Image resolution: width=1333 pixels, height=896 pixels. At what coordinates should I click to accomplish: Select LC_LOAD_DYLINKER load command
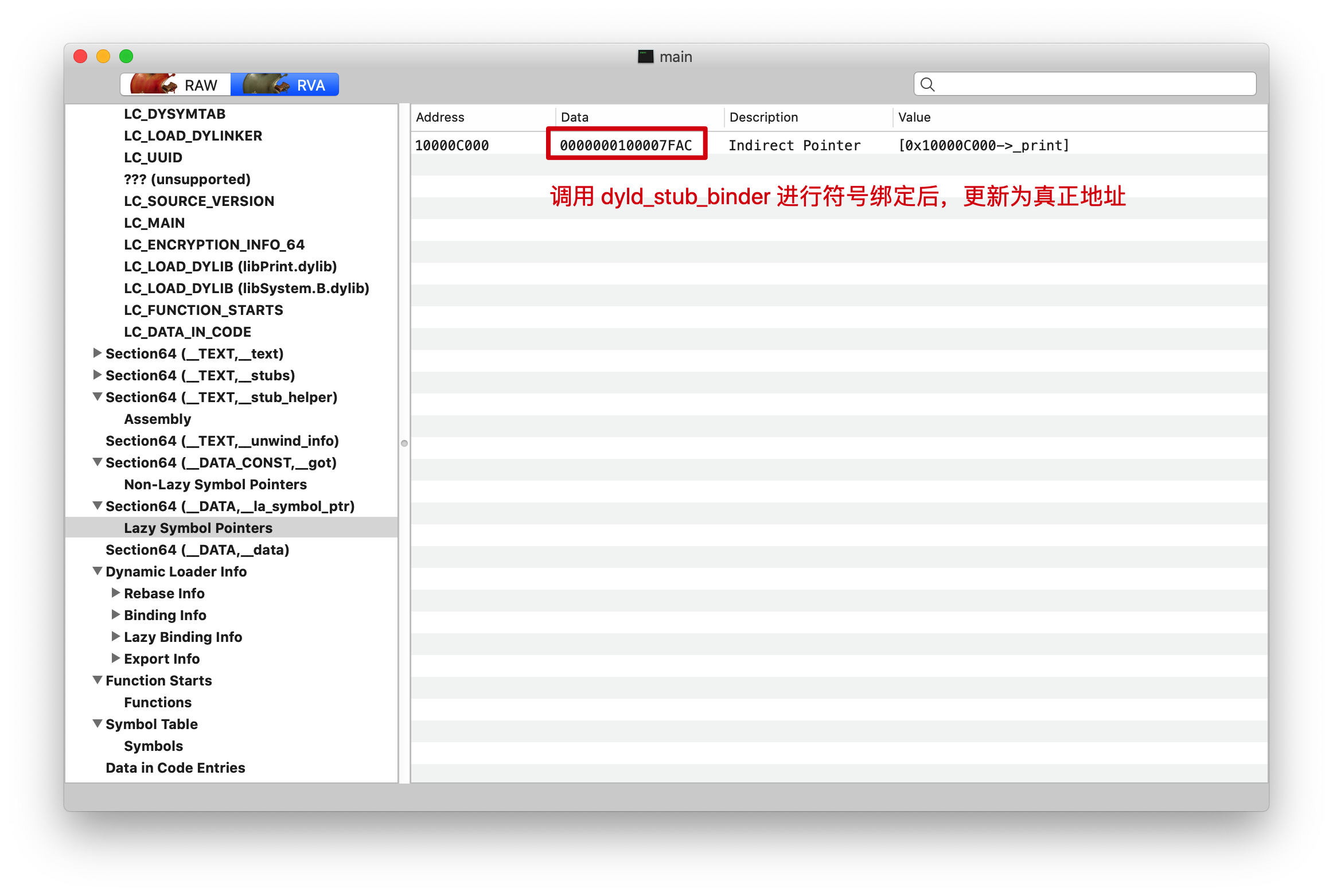click(x=193, y=135)
